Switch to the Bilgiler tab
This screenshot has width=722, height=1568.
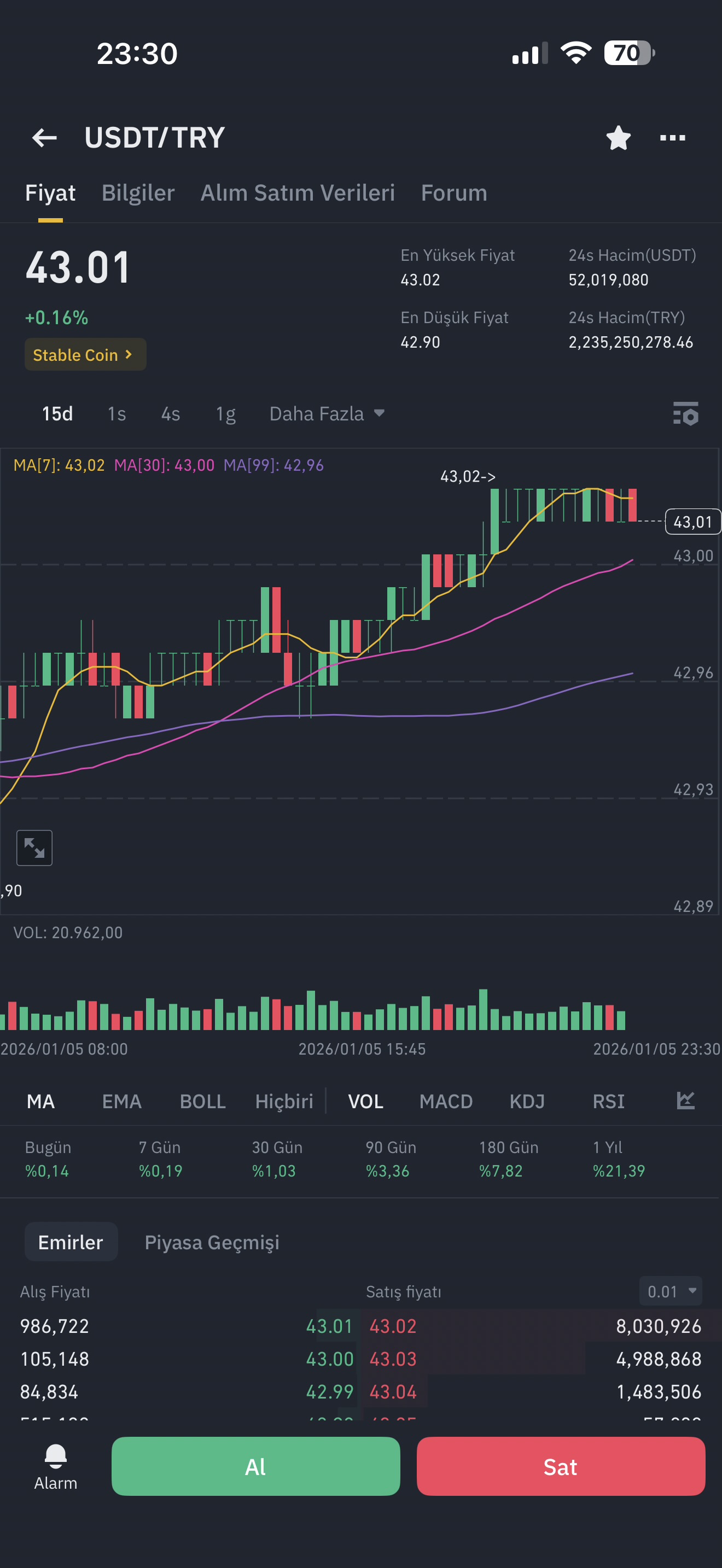pyautogui.click(x=138, y=193)
